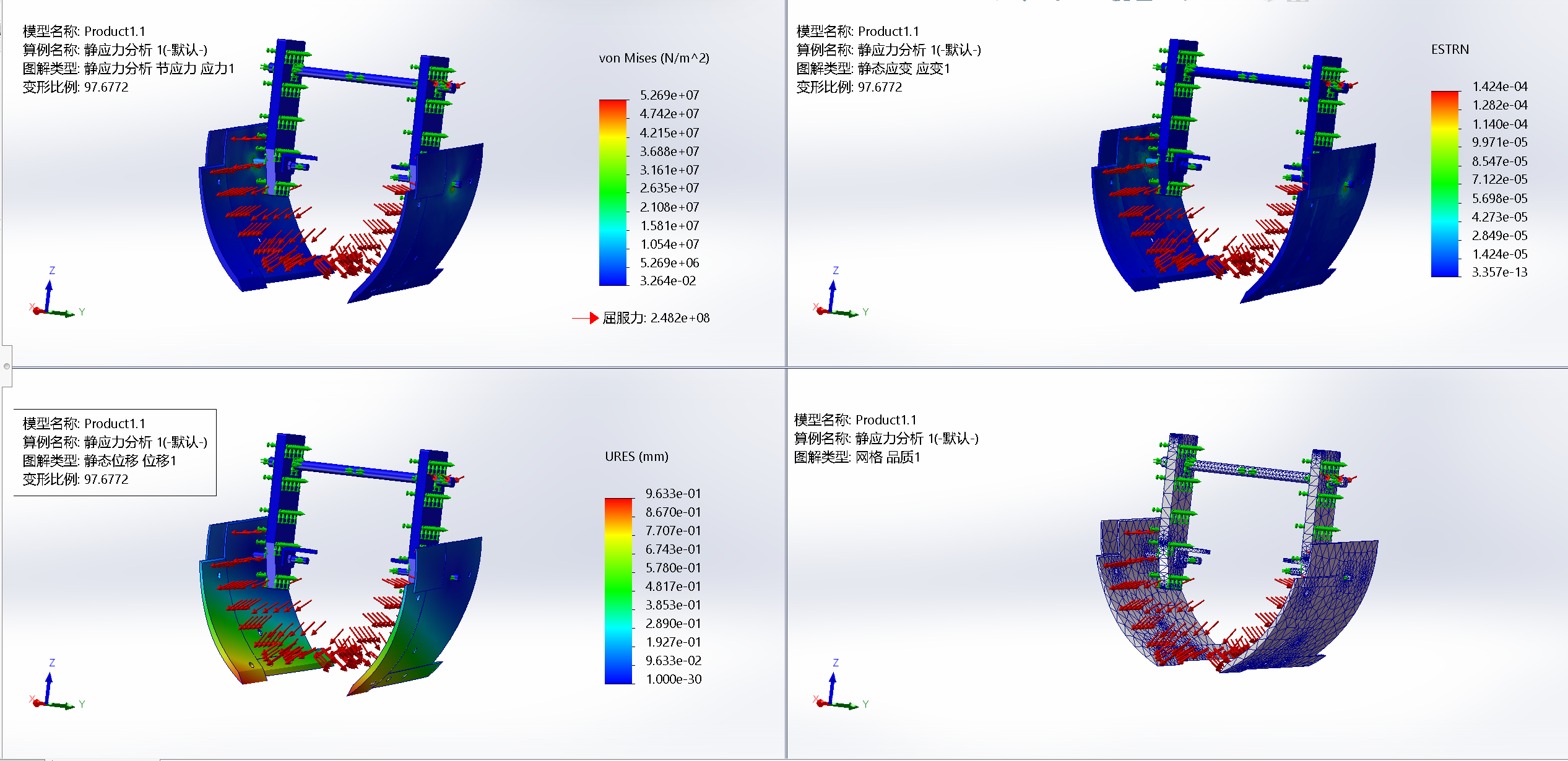
Task: Click deformation scale text in strain viewport
Action: pyautogui.click(x=849, y=87)
